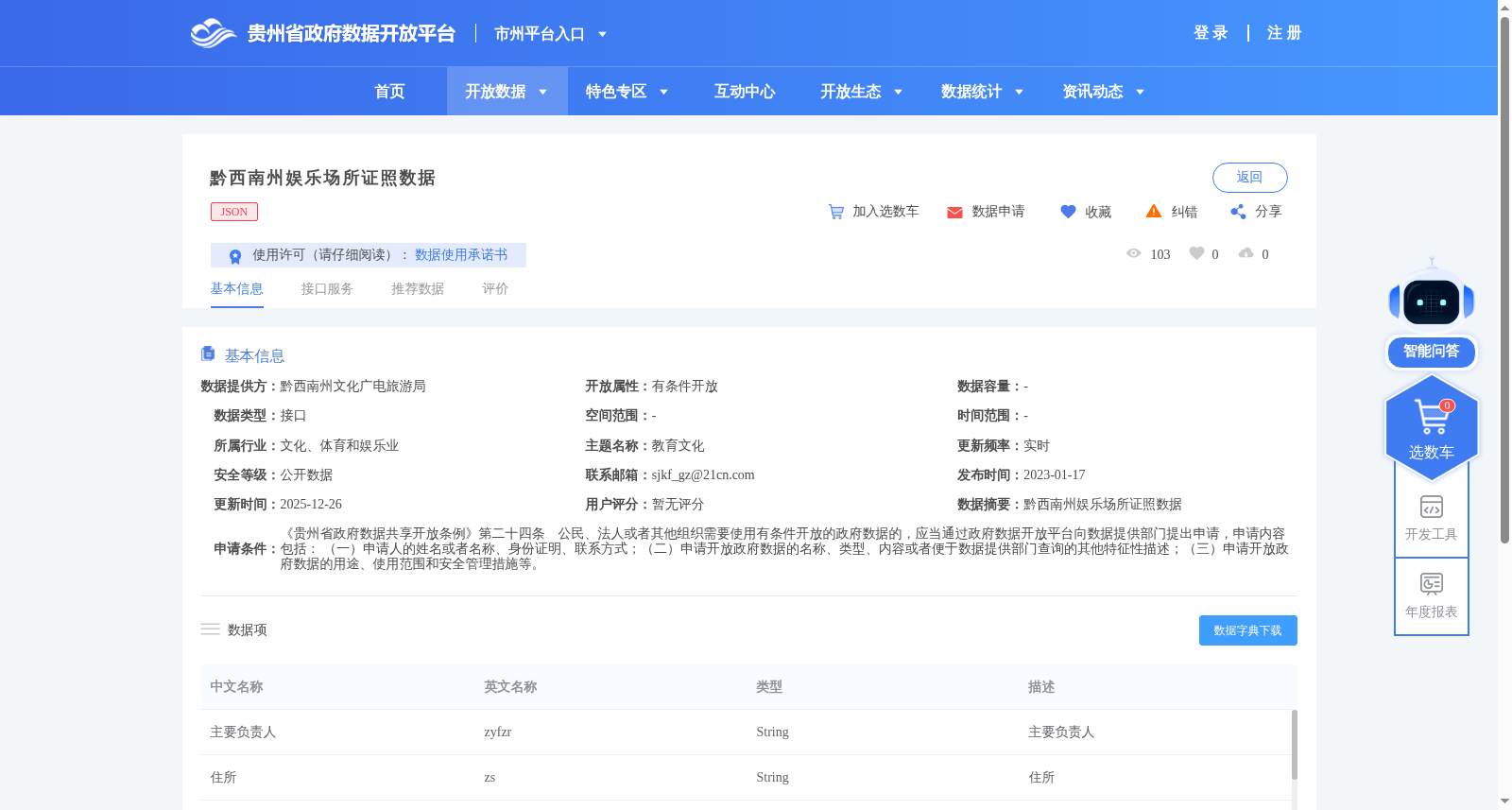Click the list icon beside 数据项
The image size is (1512, 810).
tap(210, 629)
